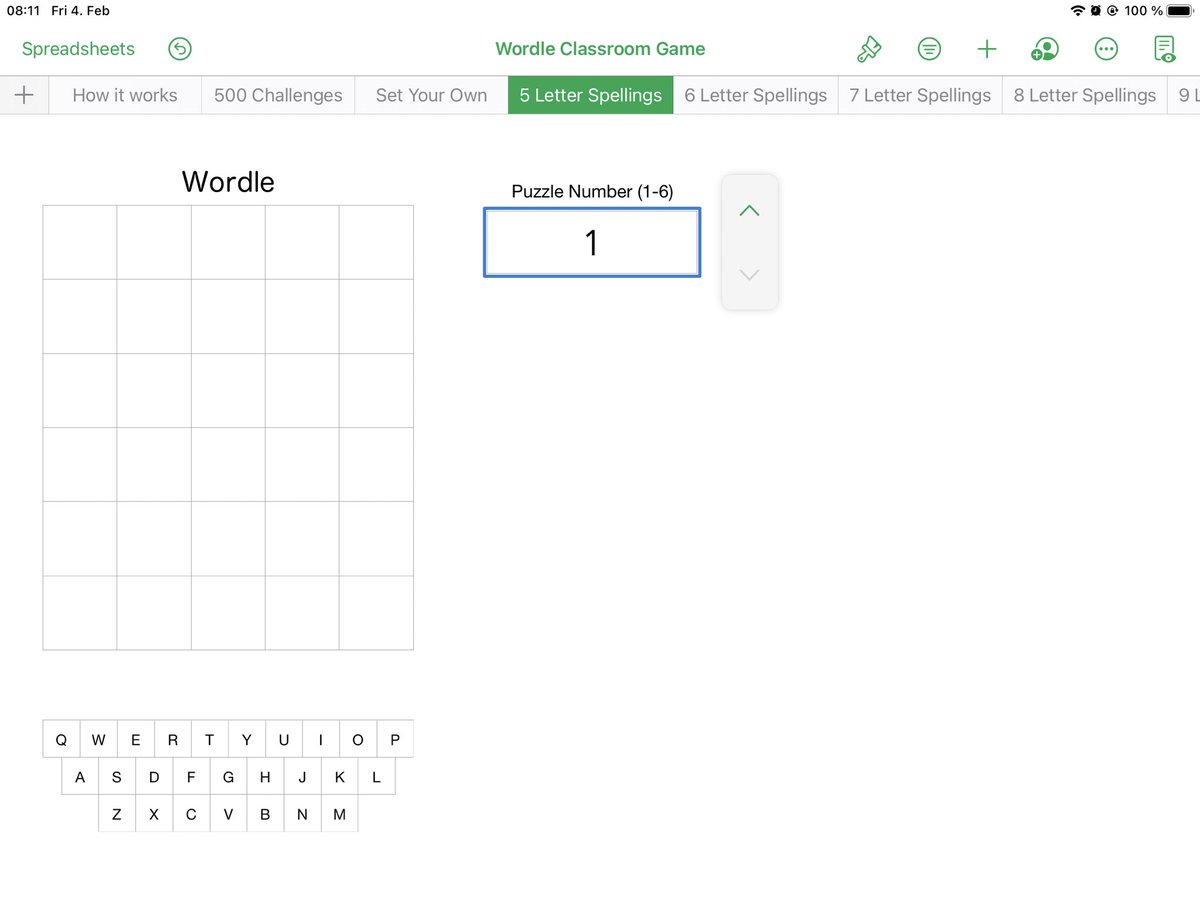Tap the 08:11 clock in status bar
The height and width of the screenshot is (900, 1200).
pos(23,11)
